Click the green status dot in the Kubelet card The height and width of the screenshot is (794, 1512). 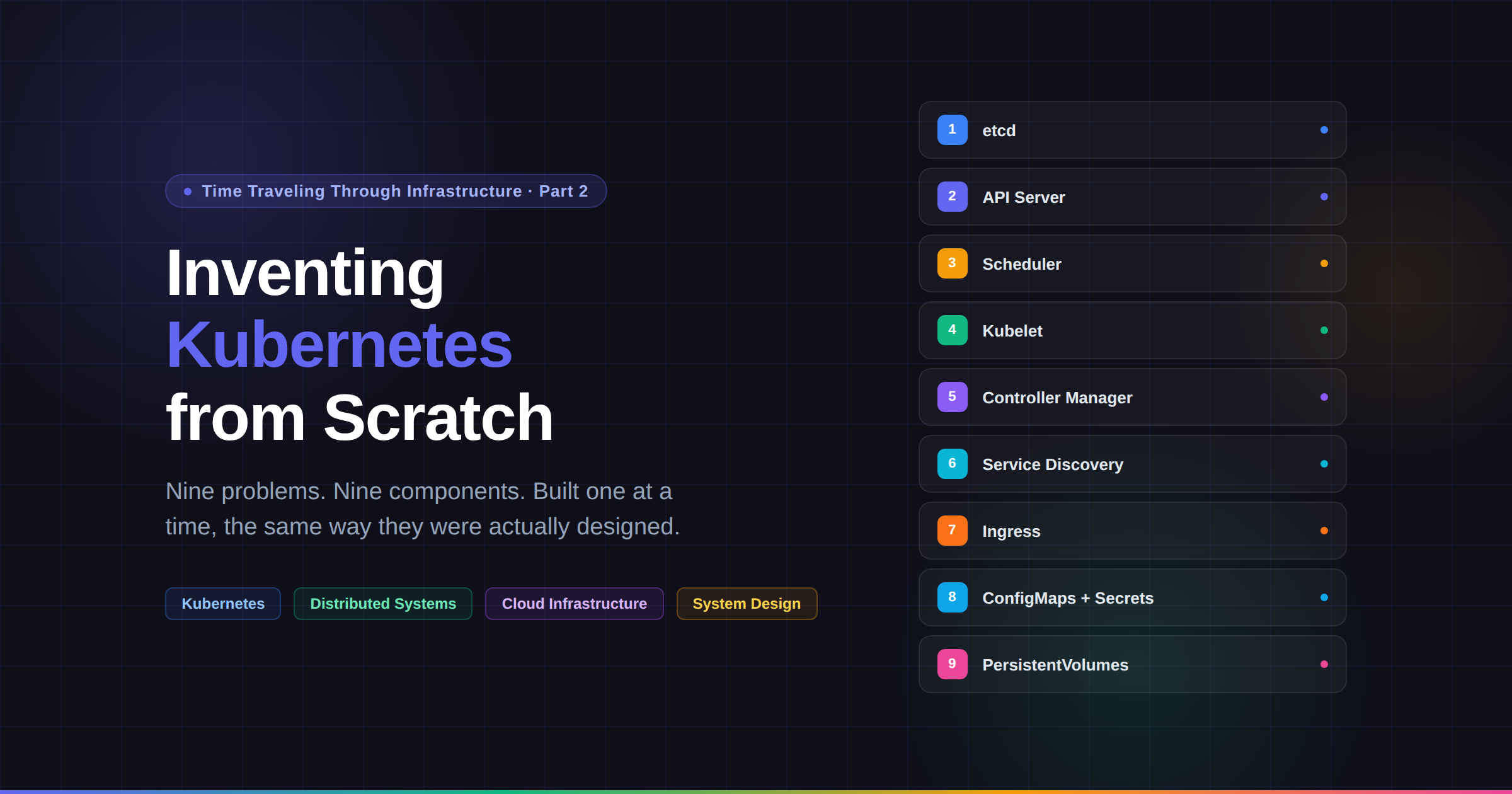point(1324,330)
